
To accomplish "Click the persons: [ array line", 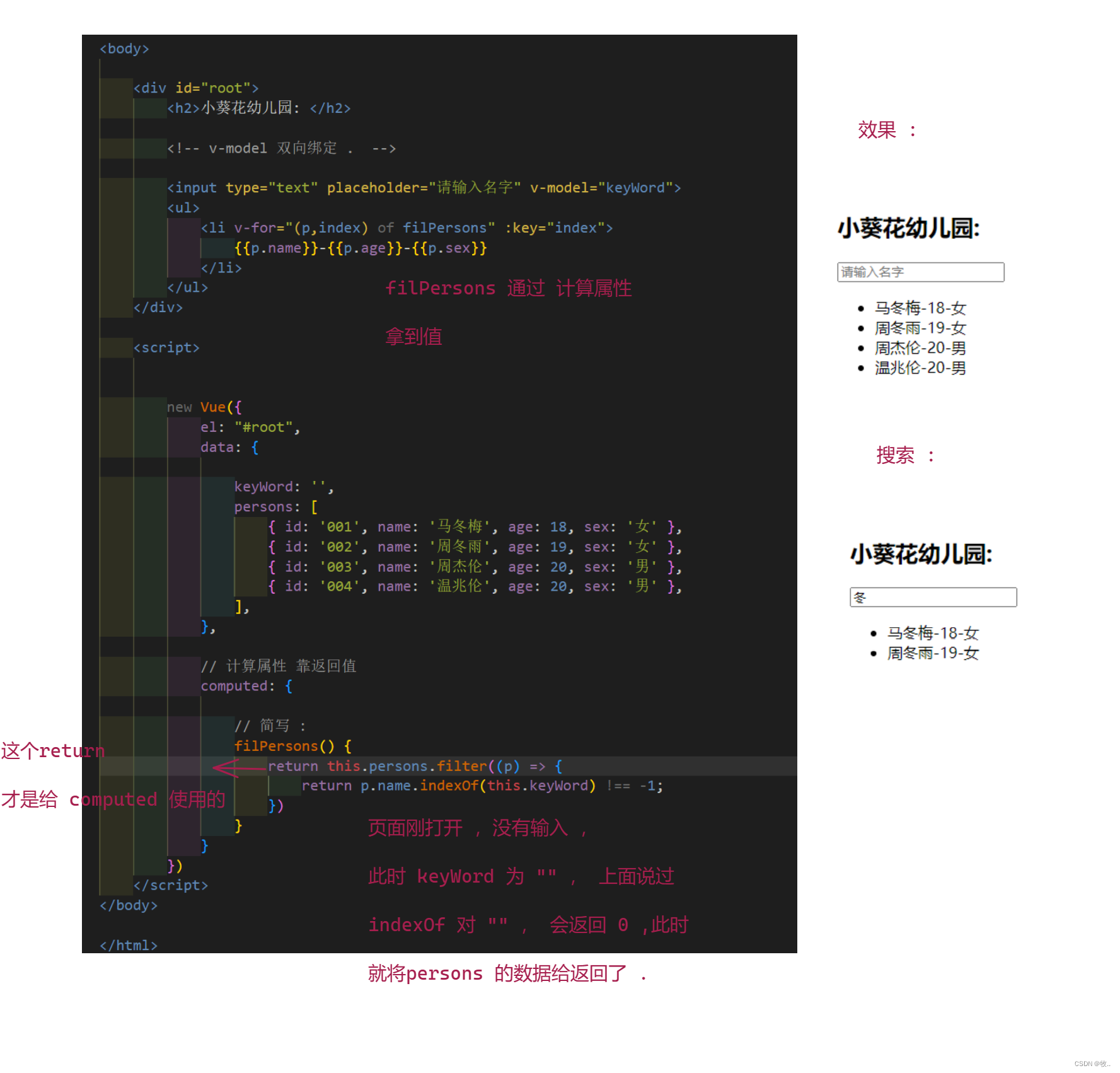I will pos(276,507).
